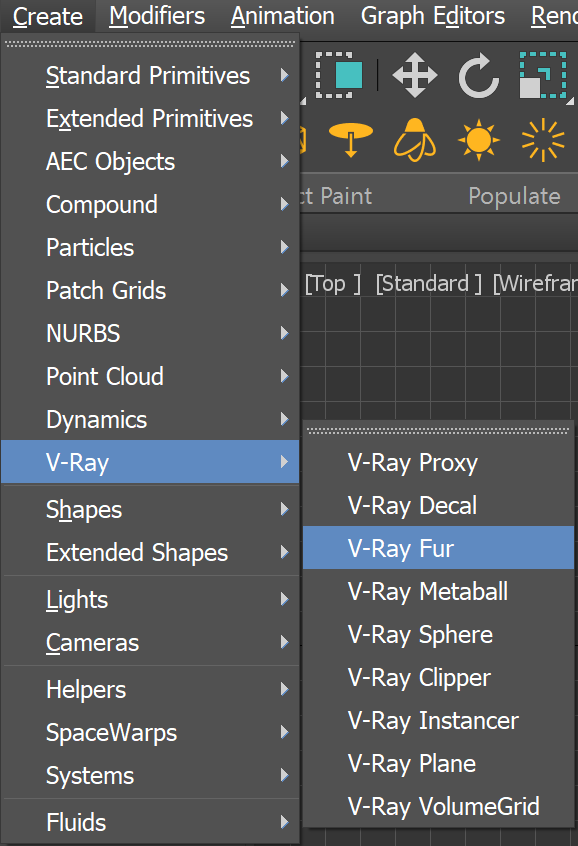Click the target light icon with downward arrow
The height and width of the screenshot is (846, 578).
tap(351, 140)
